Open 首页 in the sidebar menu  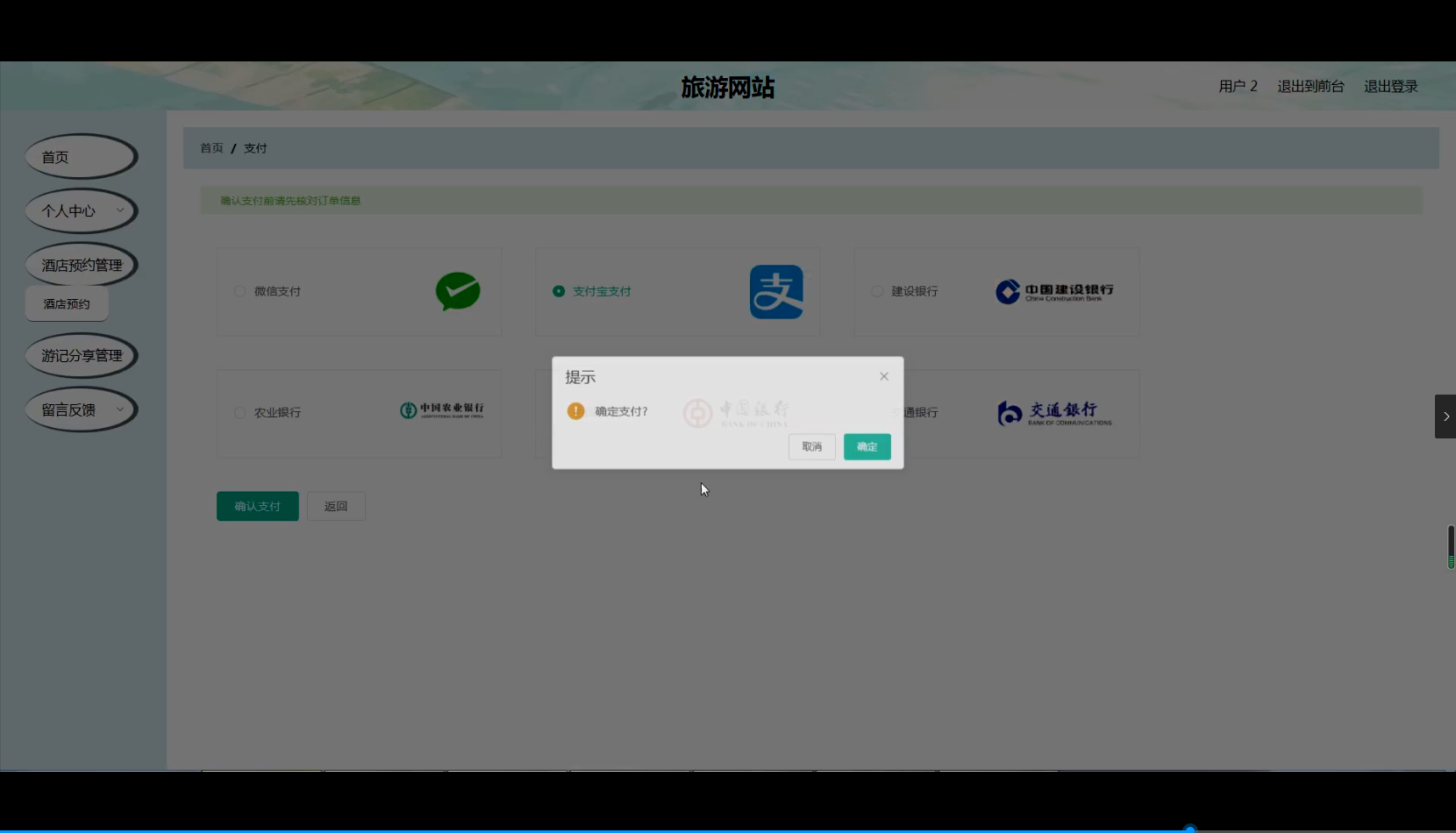[x=82, y=157]
